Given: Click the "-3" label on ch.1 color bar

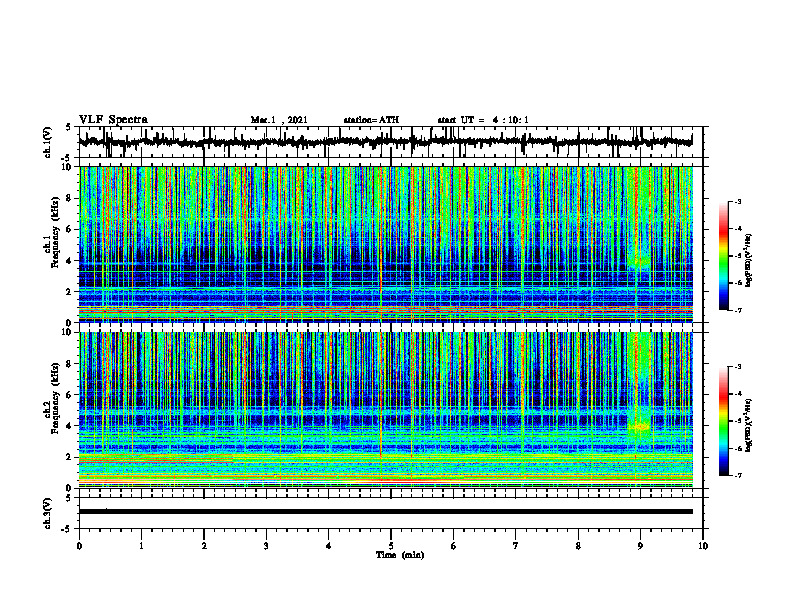Looking at the screenshot, I should (737, 201).
